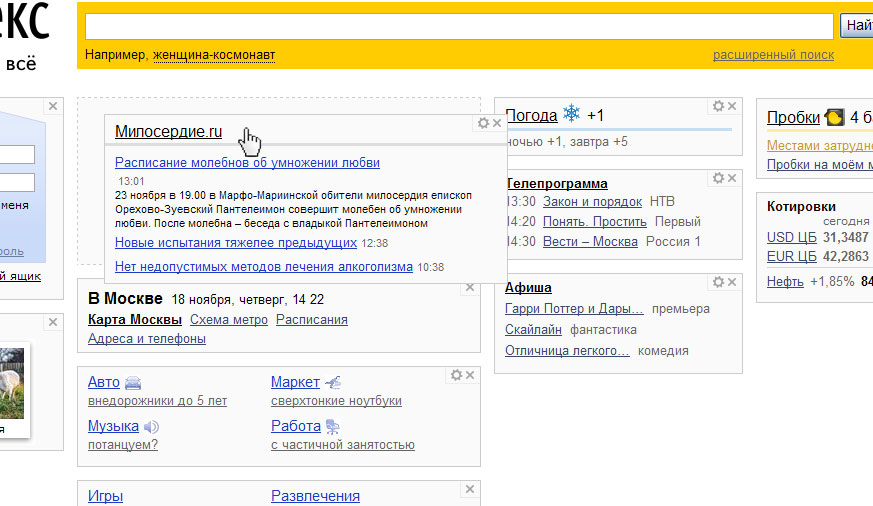Click the speaker icon next to Музыка

[x=151, y=427]
